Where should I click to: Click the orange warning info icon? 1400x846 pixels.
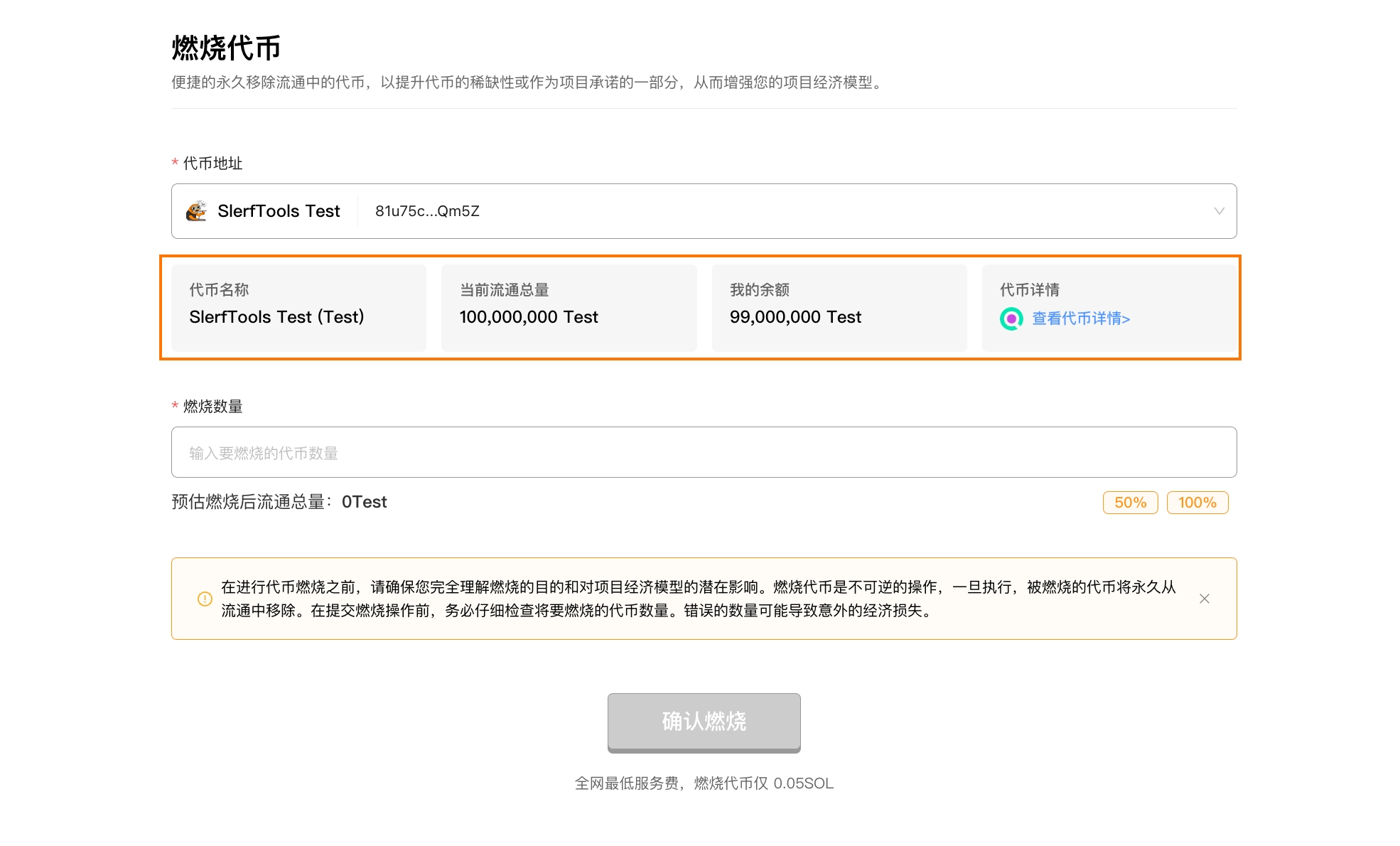(x=205, y=599)
